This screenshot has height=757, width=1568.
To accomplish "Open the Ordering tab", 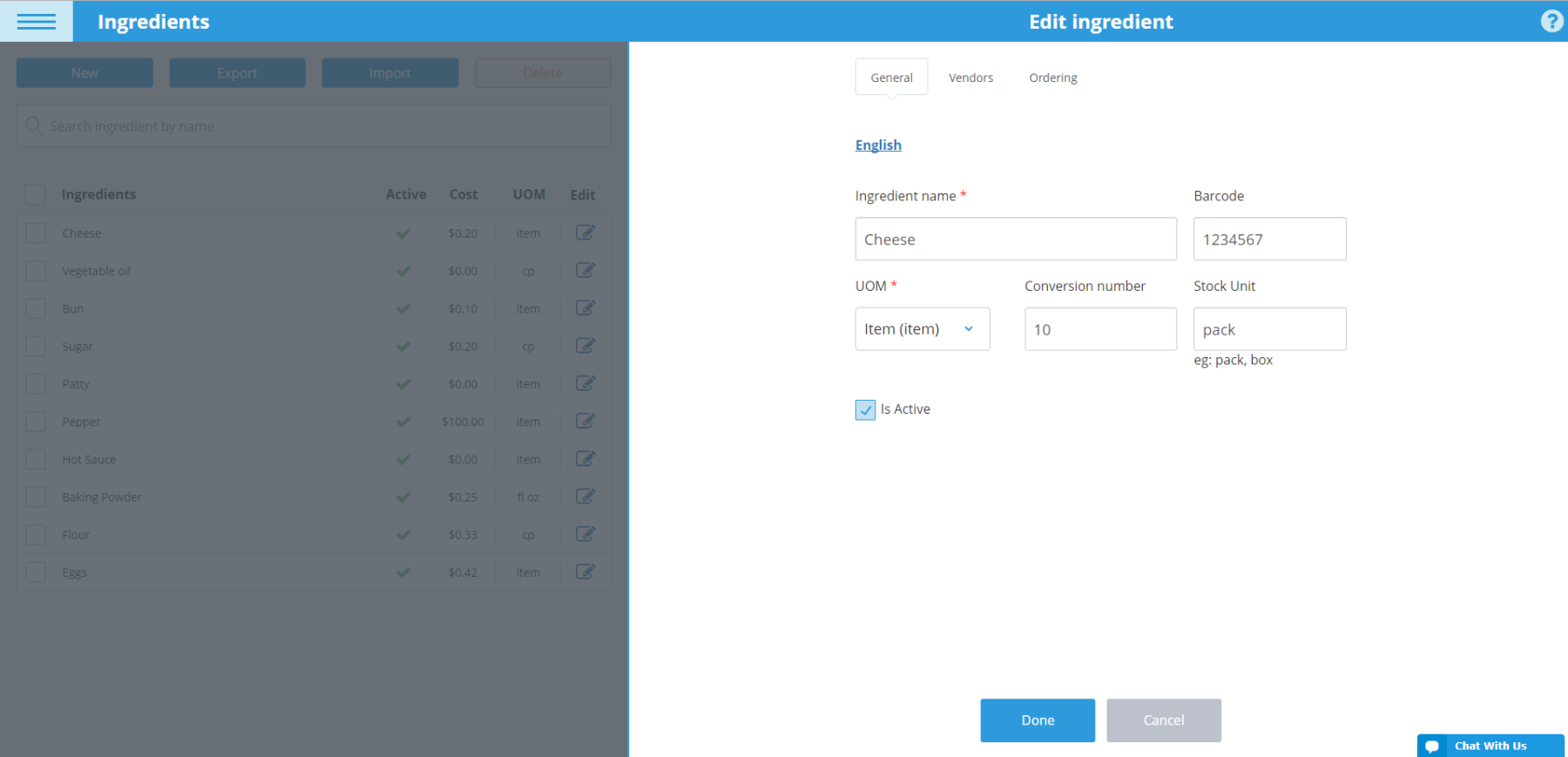I will pos(1052,78).
